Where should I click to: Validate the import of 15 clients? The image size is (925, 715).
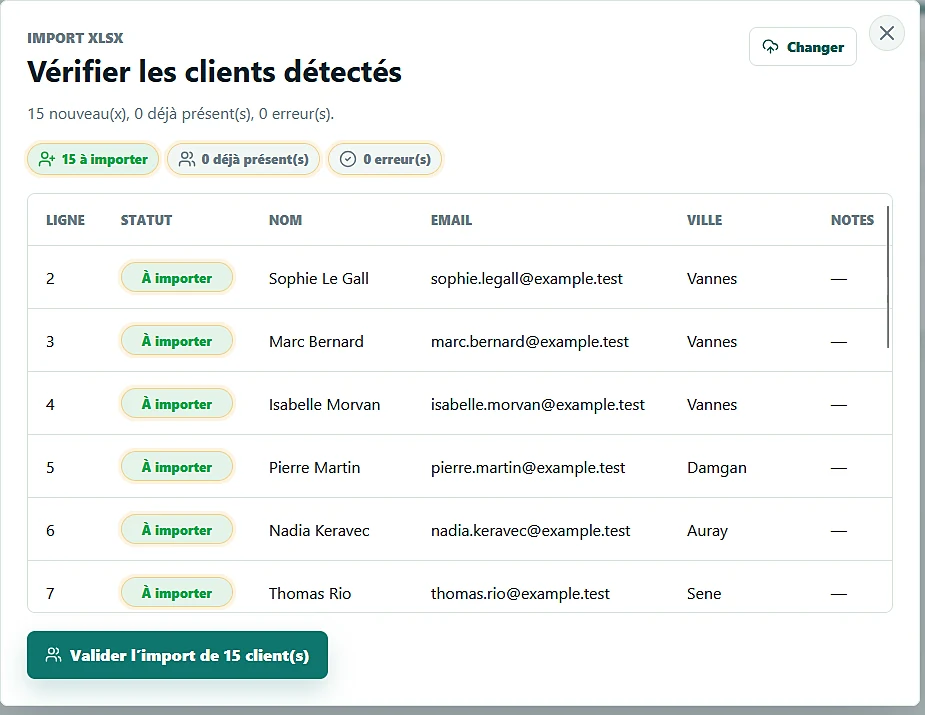[x=177, y=655]
